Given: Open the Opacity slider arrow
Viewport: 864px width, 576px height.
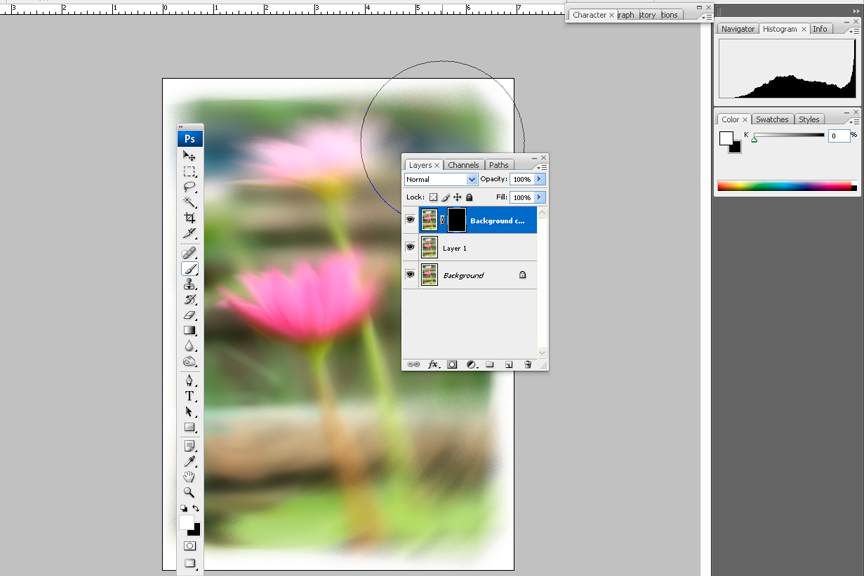Looking at the screenshot, I should [540, 180].
